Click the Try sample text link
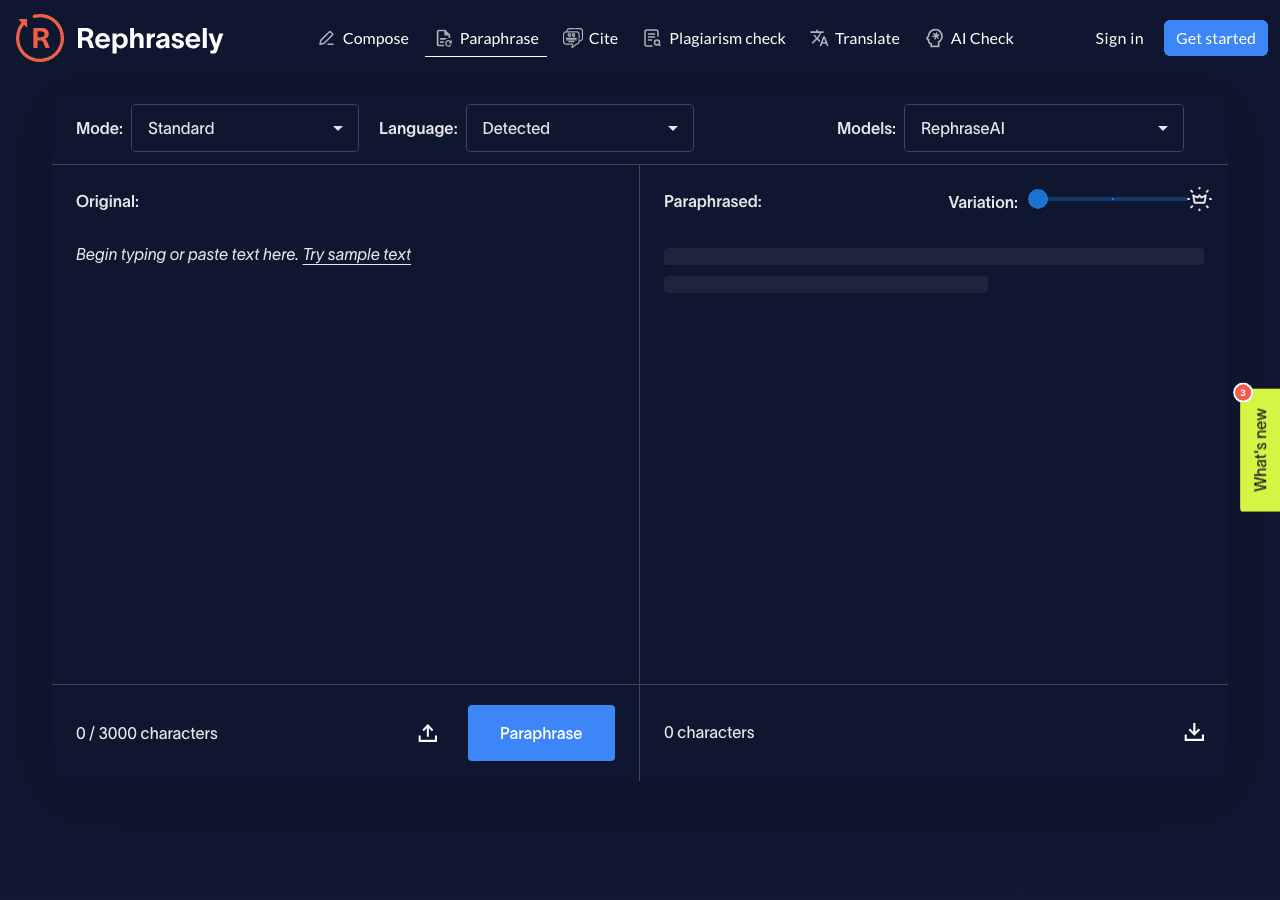1280x900 pixels. point(357,254)
